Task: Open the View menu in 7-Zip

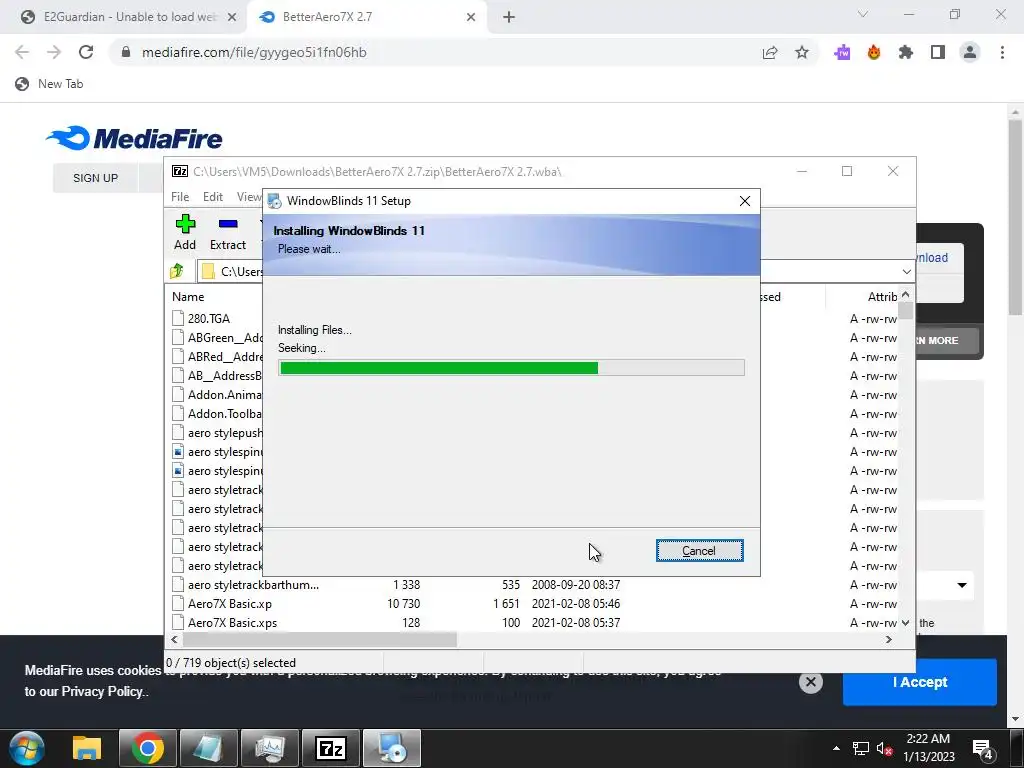Action: pyautogui.click(x=249, y=197)
